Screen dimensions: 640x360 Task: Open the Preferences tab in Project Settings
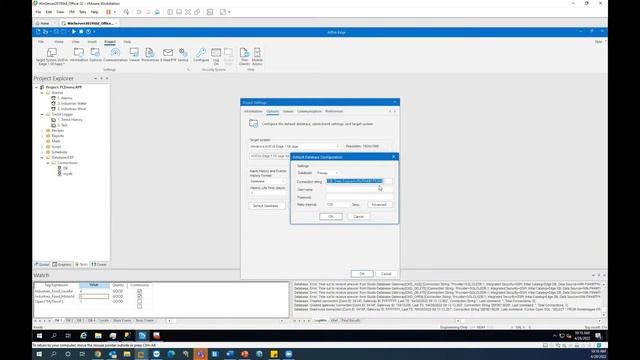tap(334, 111)
